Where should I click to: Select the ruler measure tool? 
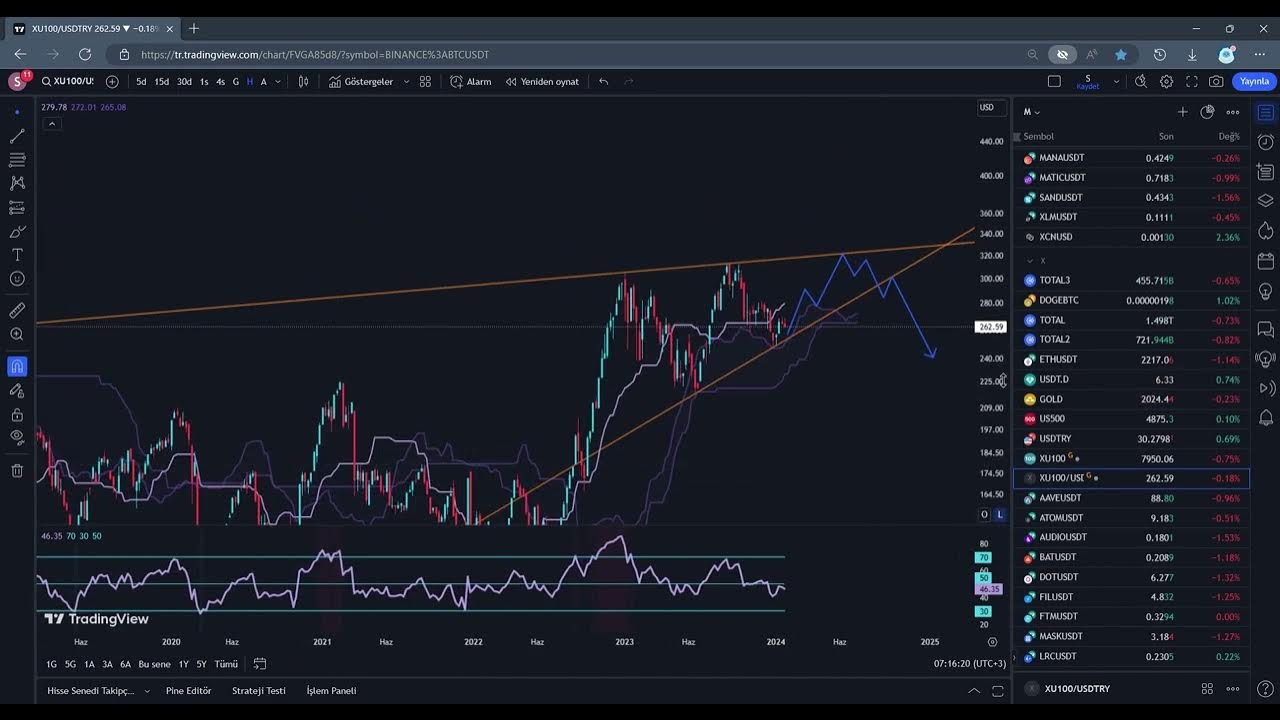click(x=17, y=311)
